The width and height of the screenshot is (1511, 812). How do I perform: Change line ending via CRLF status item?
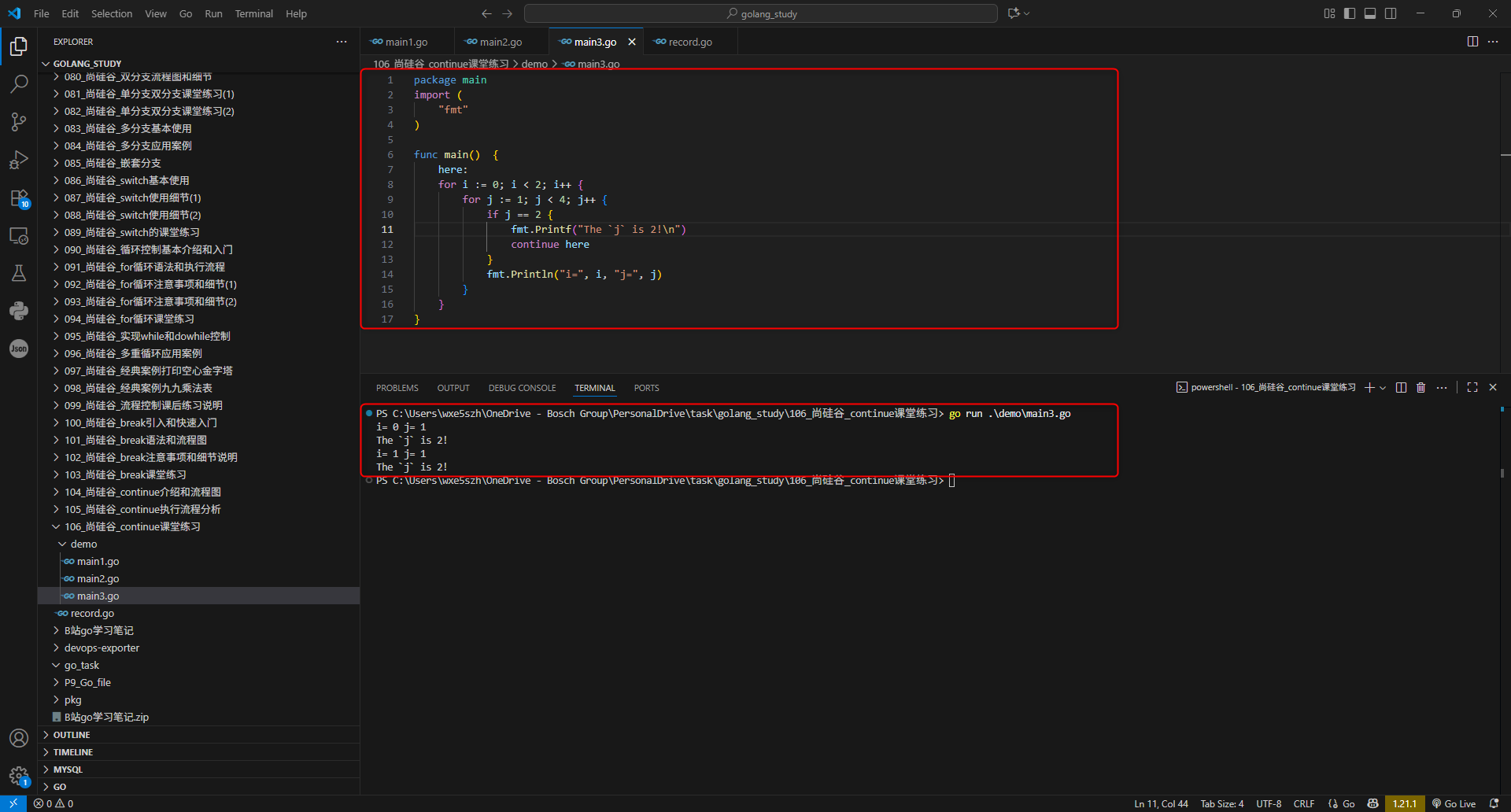pos(1304,803)
